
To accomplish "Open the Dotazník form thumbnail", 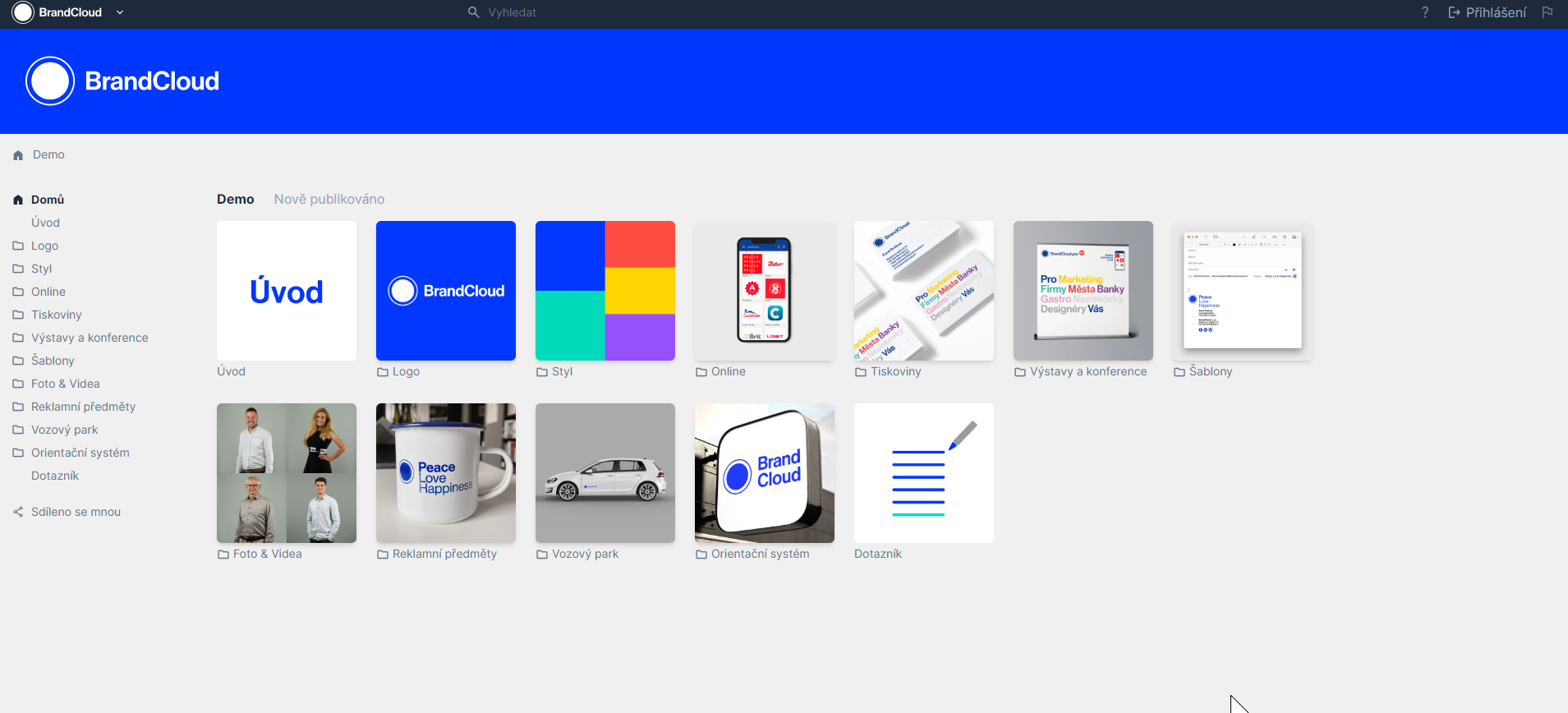I will coord(924,473).
